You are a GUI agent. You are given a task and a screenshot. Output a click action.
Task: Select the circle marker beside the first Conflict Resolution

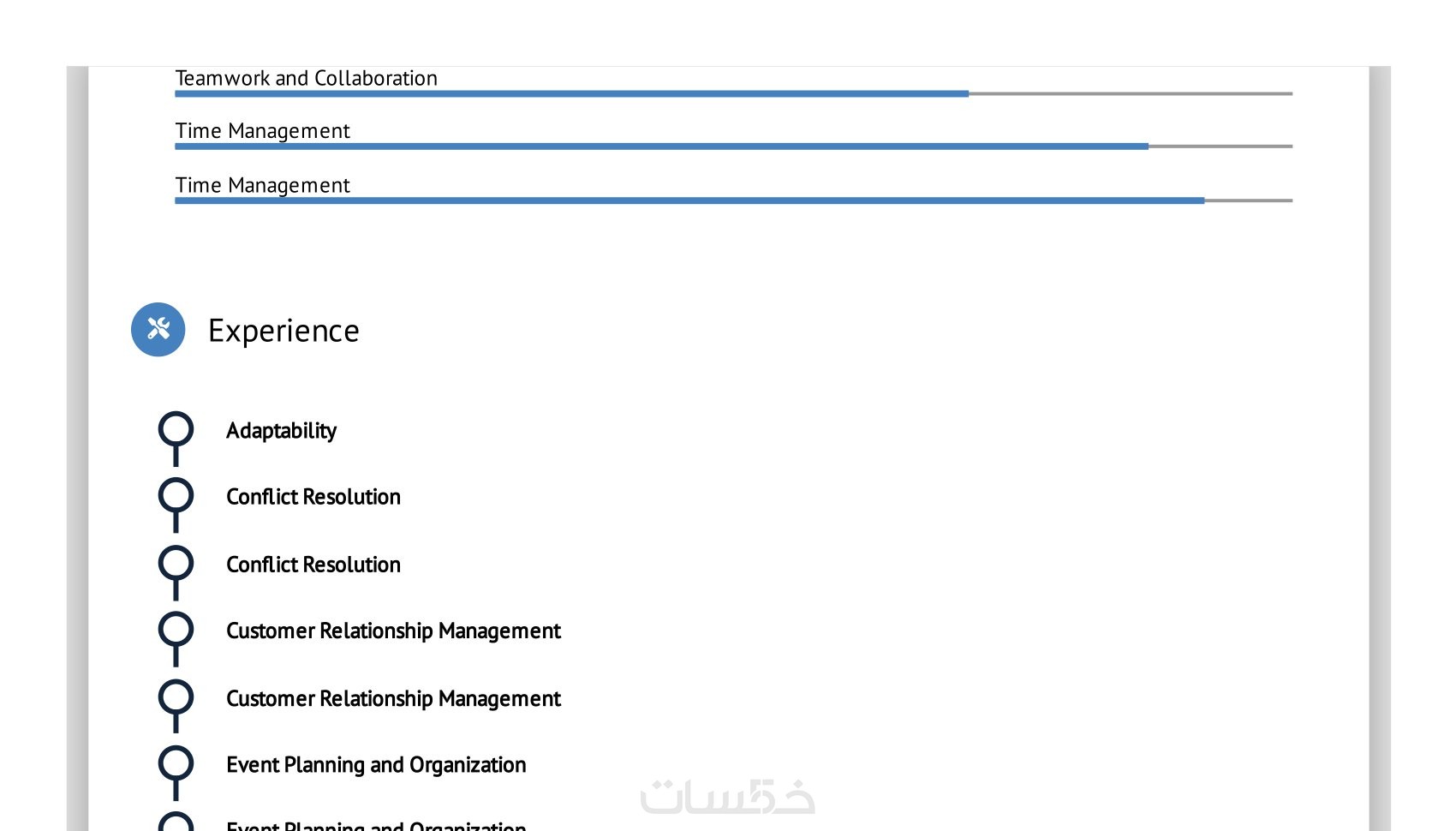point(176,495)
